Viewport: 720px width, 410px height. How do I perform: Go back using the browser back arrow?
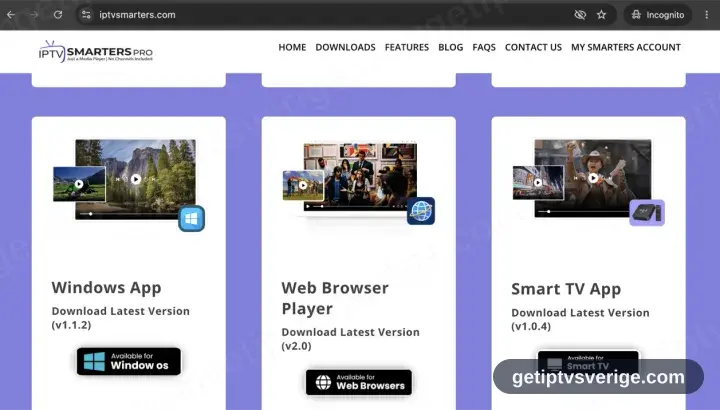click(11, 15)
